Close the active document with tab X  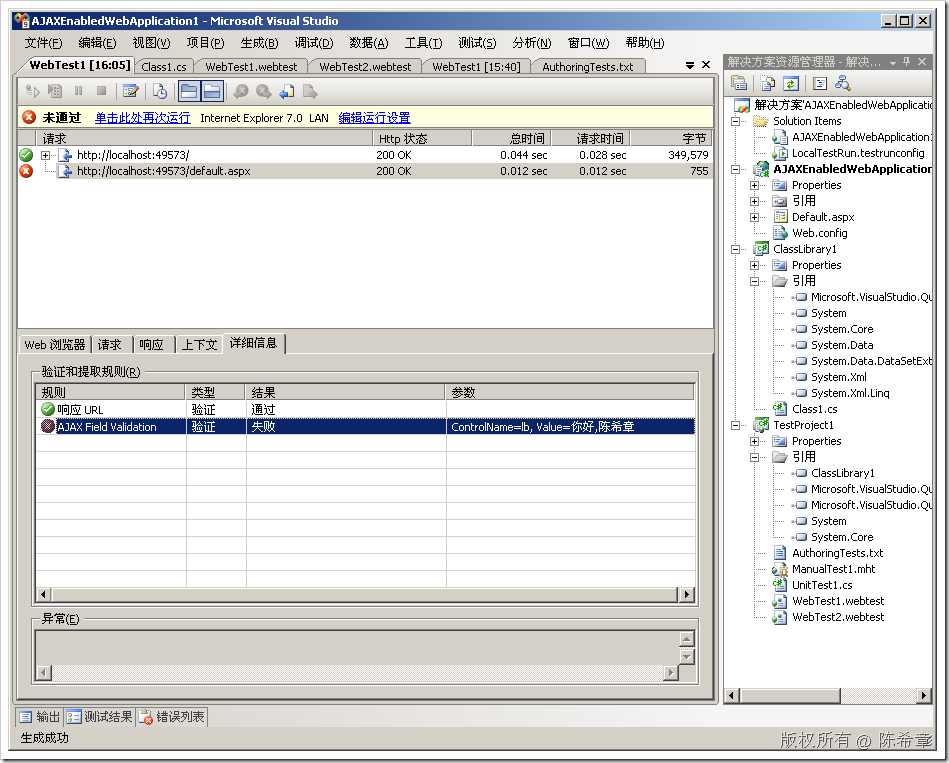706,65
